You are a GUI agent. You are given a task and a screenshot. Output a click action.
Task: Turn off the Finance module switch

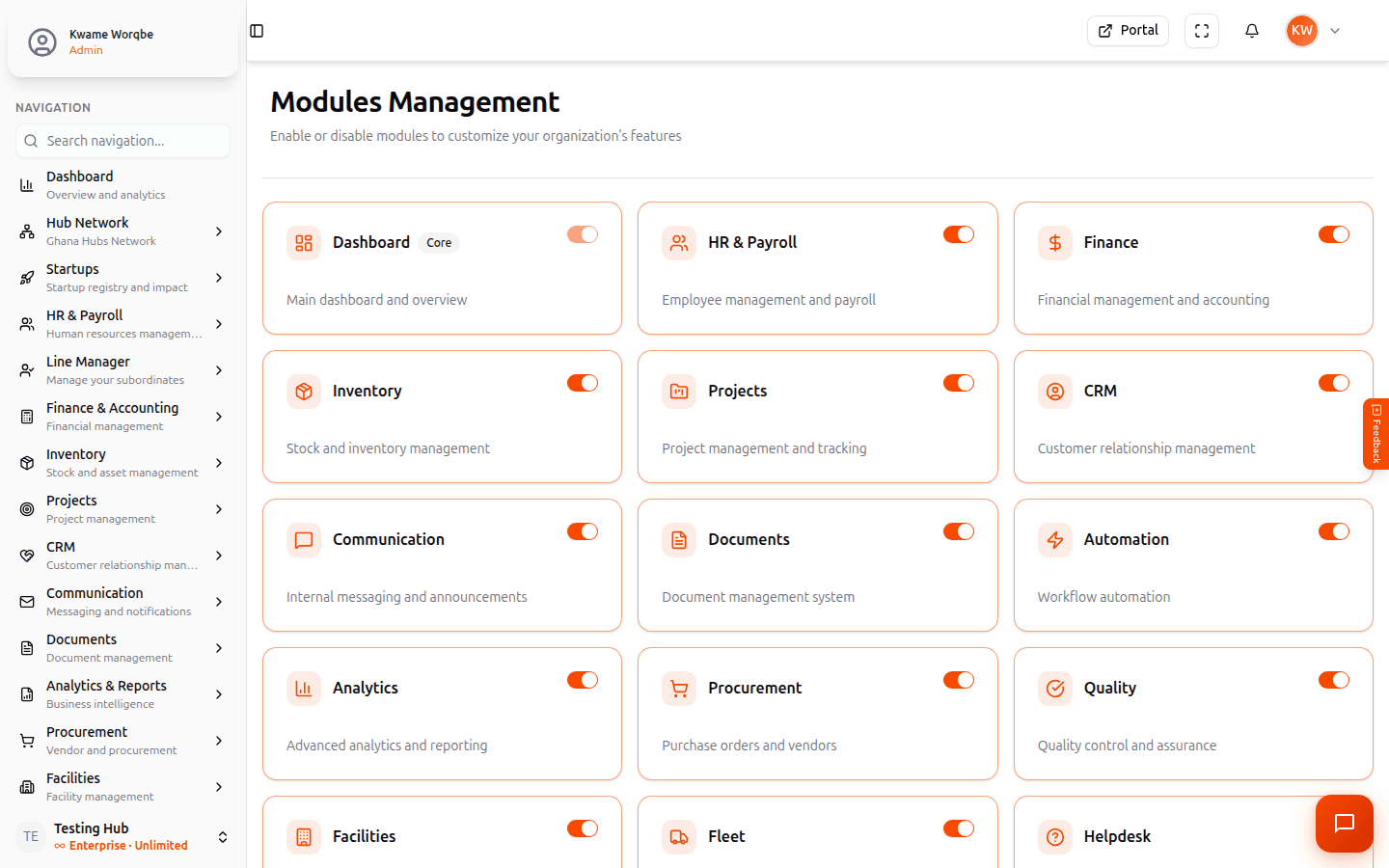(1334, 234)
